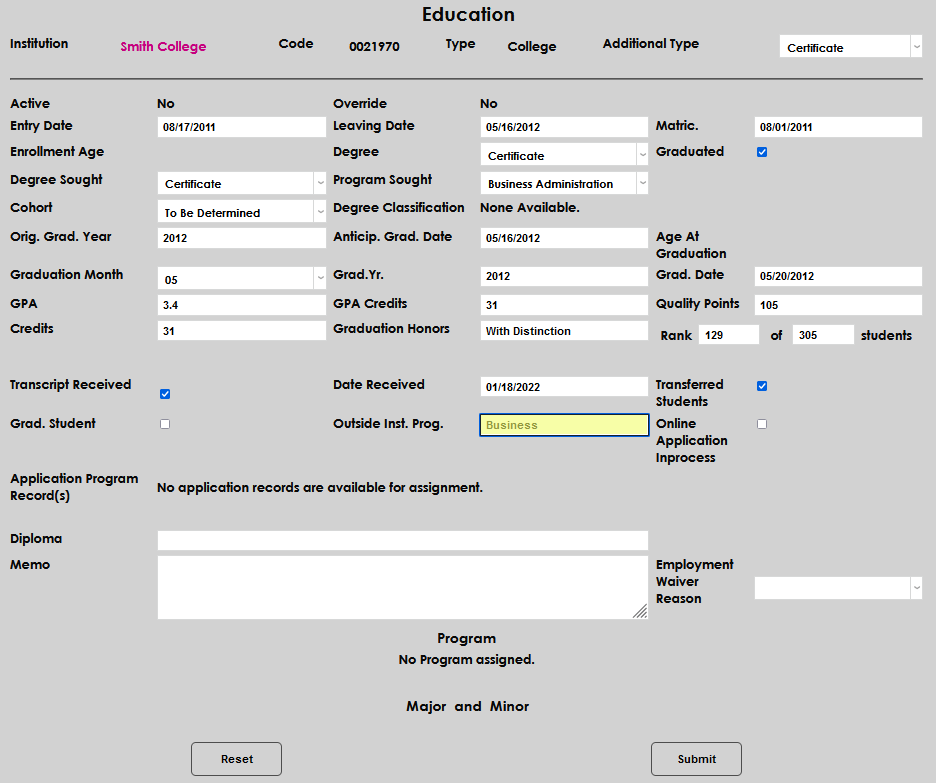This screenshot has height=783, width=936.
Task: Click the Diploma text field
Action: (x=402, y=540)
